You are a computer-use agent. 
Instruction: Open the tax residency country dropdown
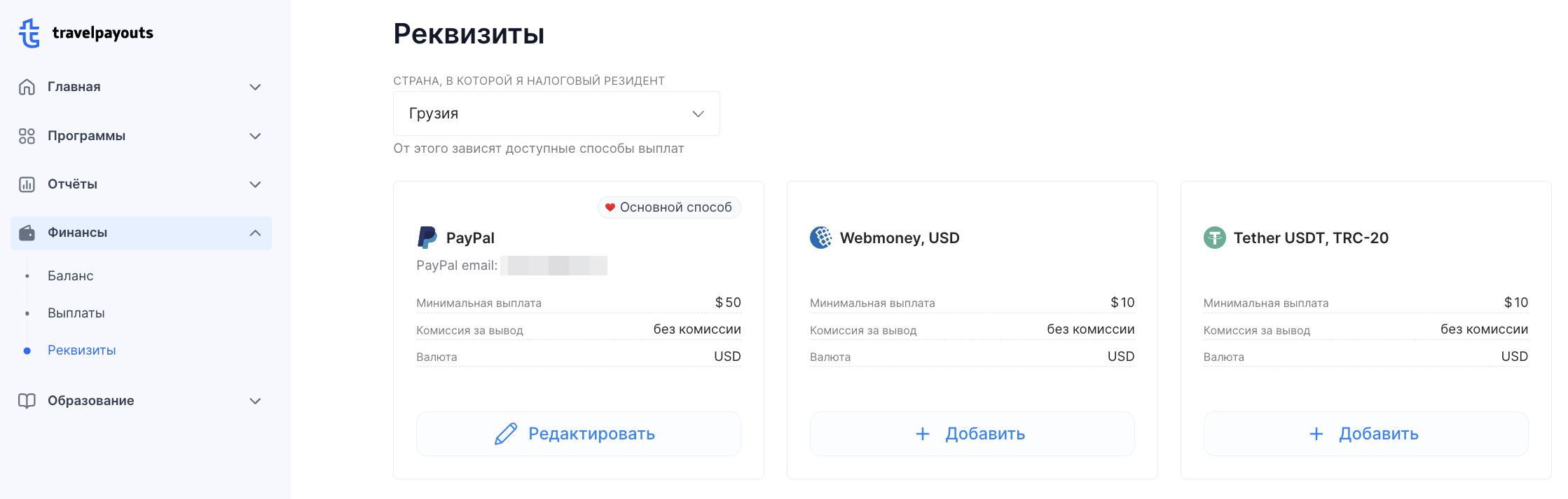tap(556, 114)
